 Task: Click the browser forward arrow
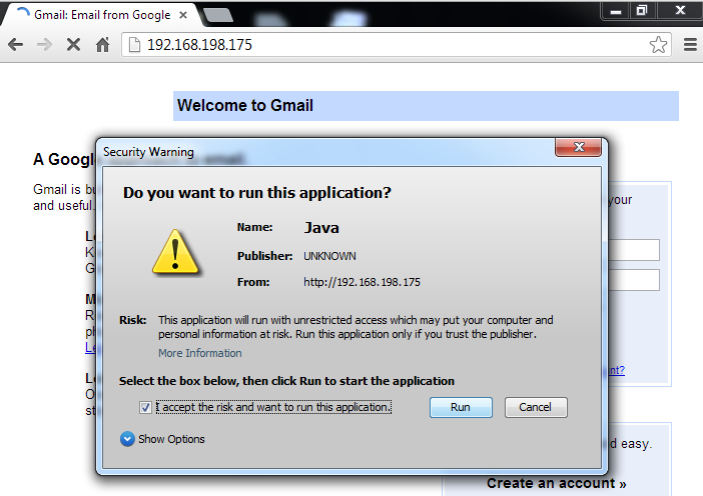tap(44, 44)
